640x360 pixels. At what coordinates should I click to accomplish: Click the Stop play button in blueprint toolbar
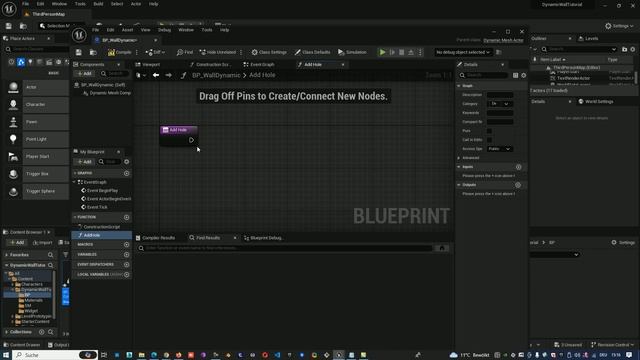pyautogui.click(x=402, y=52)
